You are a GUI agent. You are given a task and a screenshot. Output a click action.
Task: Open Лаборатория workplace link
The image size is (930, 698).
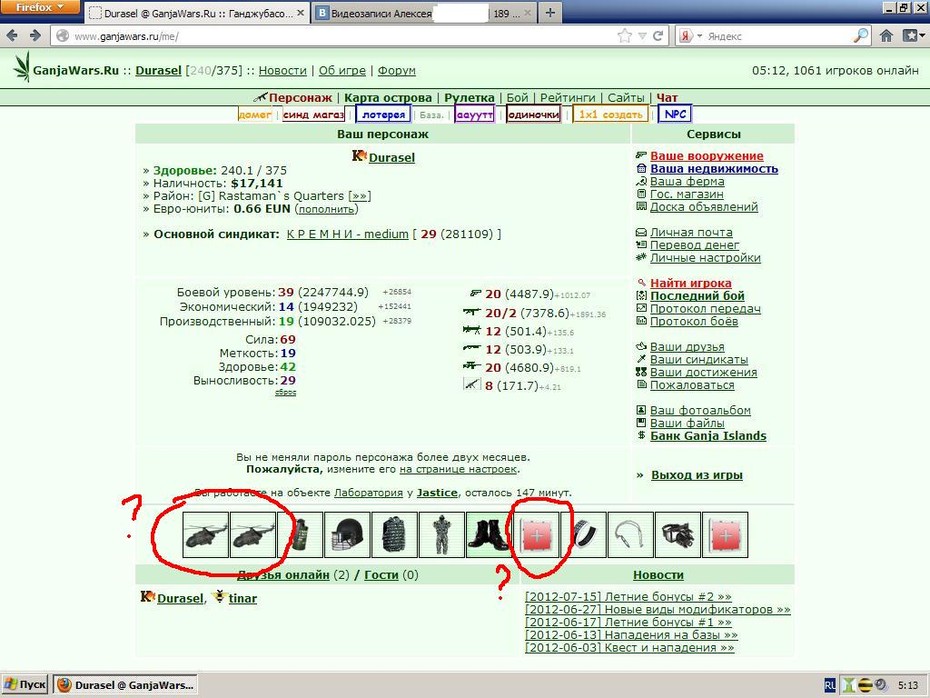368,493
